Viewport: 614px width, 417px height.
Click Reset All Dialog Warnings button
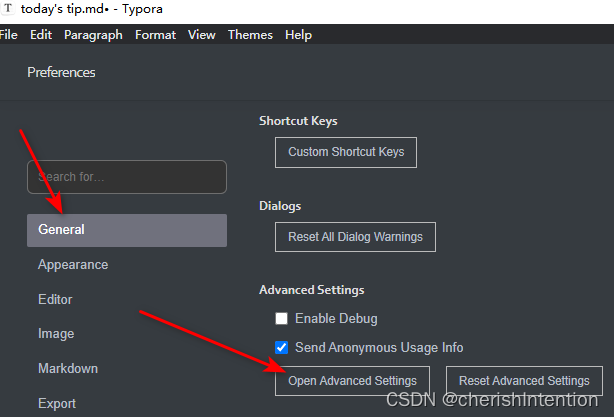coord(355,237)
